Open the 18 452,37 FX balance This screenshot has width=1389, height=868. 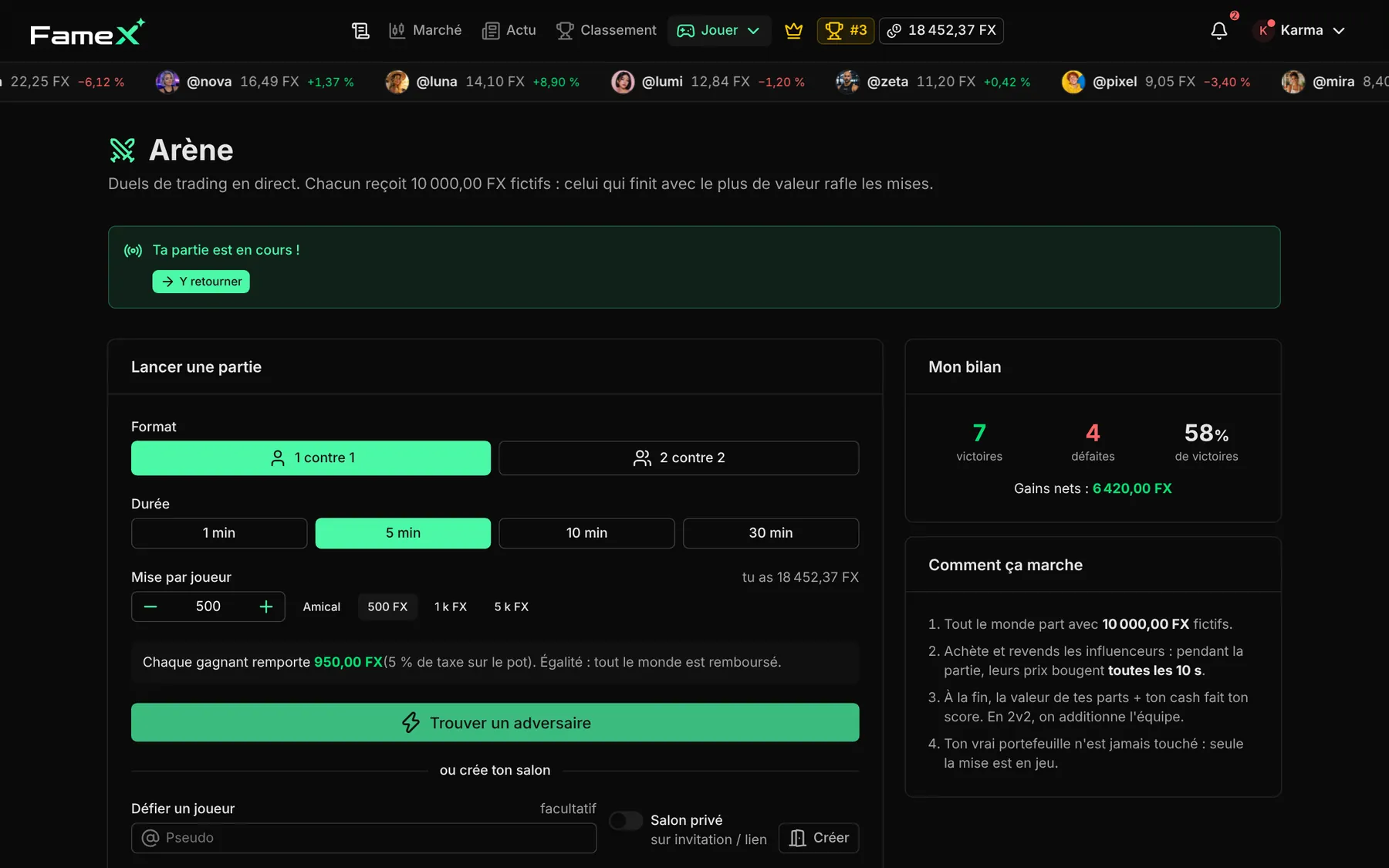941,31
